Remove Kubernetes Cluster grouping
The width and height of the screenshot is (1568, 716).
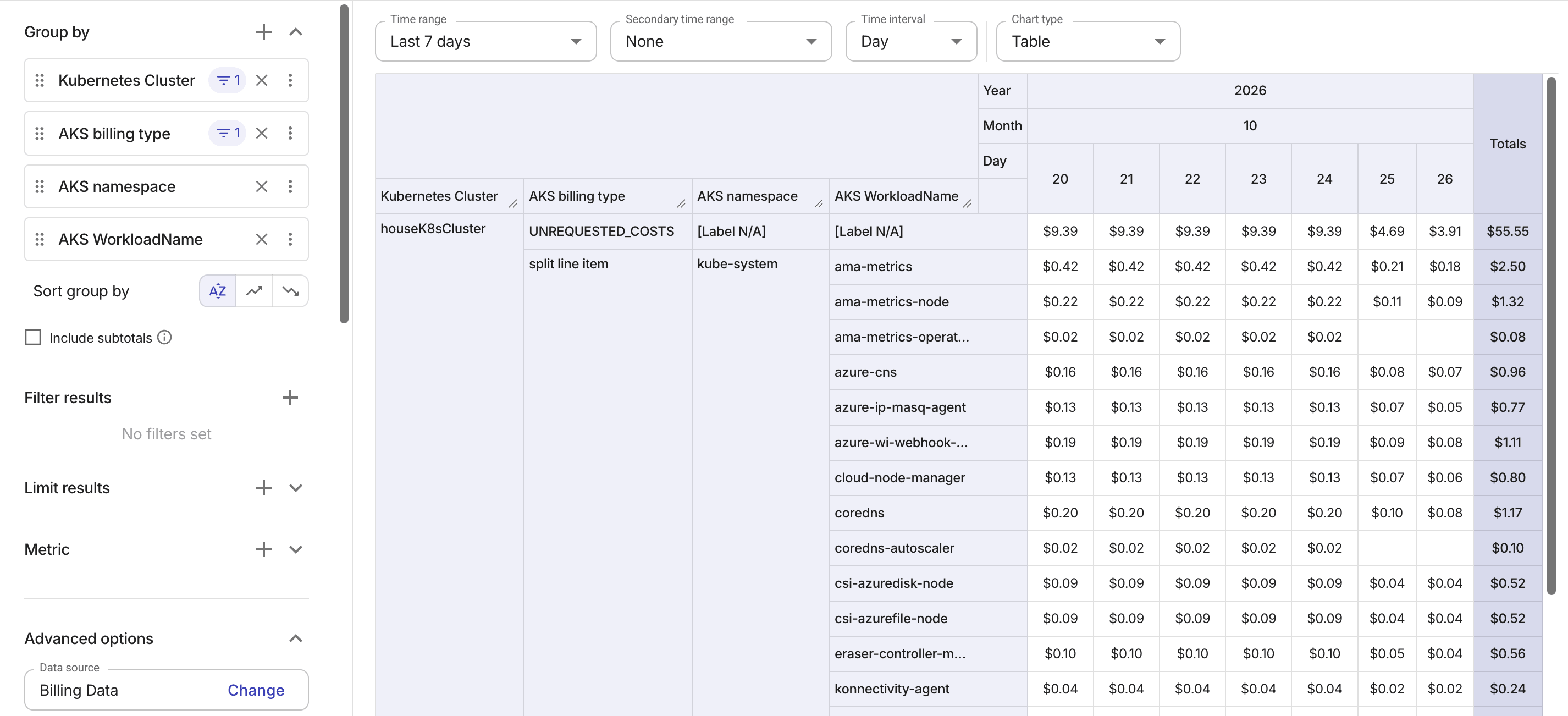click(x=262, y=80)
